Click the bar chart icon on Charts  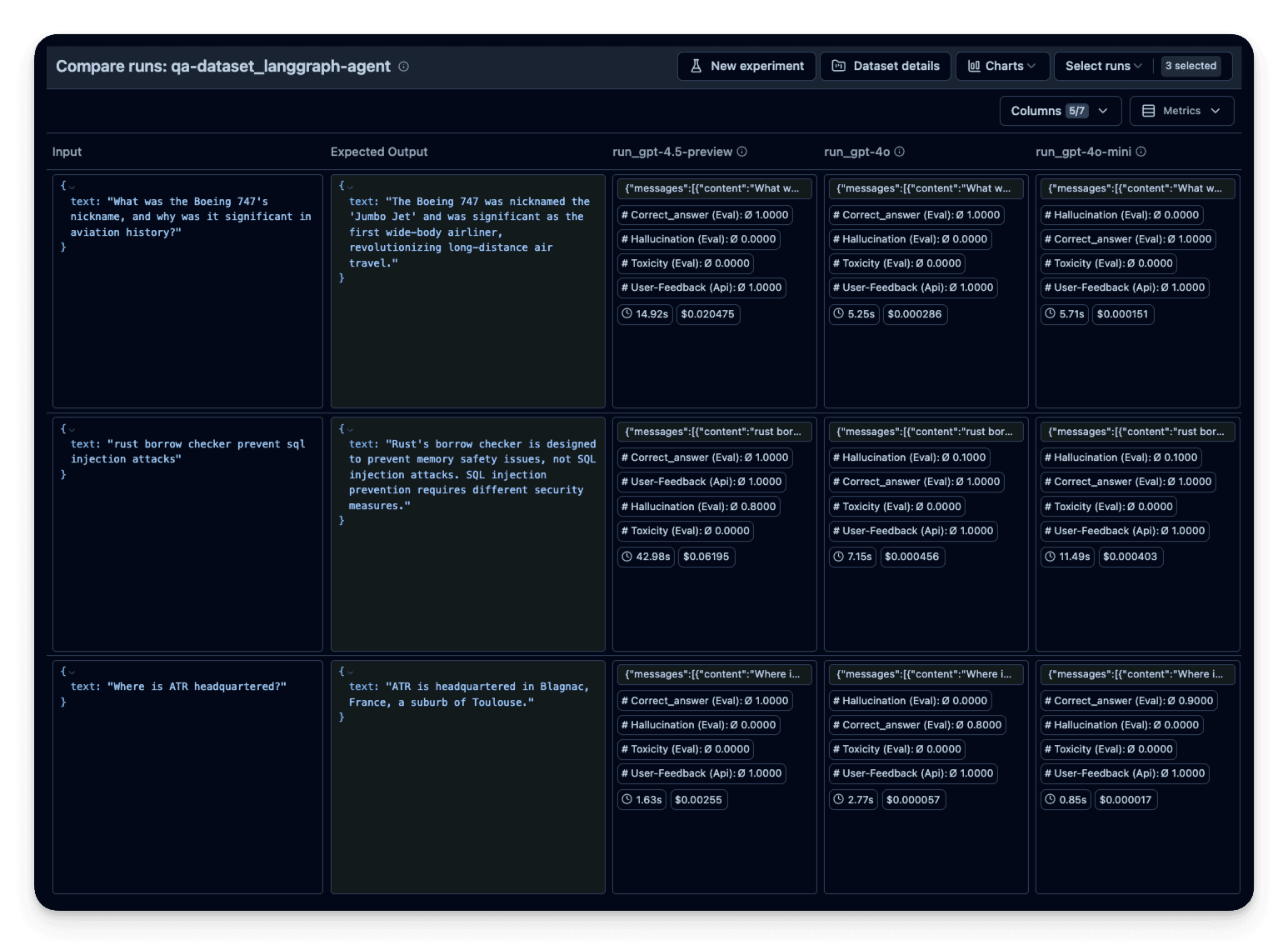[973, 66]
